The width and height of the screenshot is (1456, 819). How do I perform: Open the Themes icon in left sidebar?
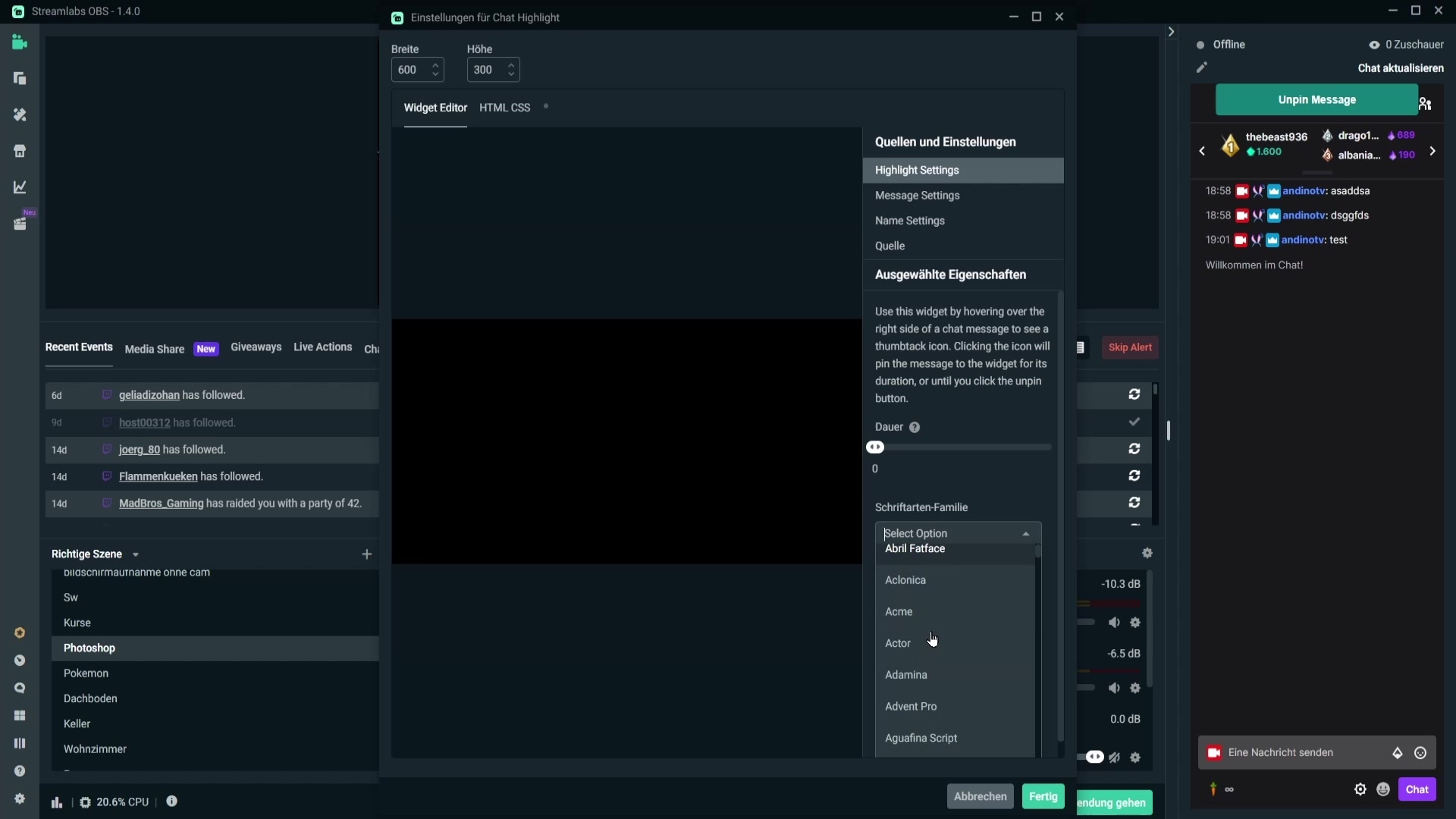(x=20, y=115)
